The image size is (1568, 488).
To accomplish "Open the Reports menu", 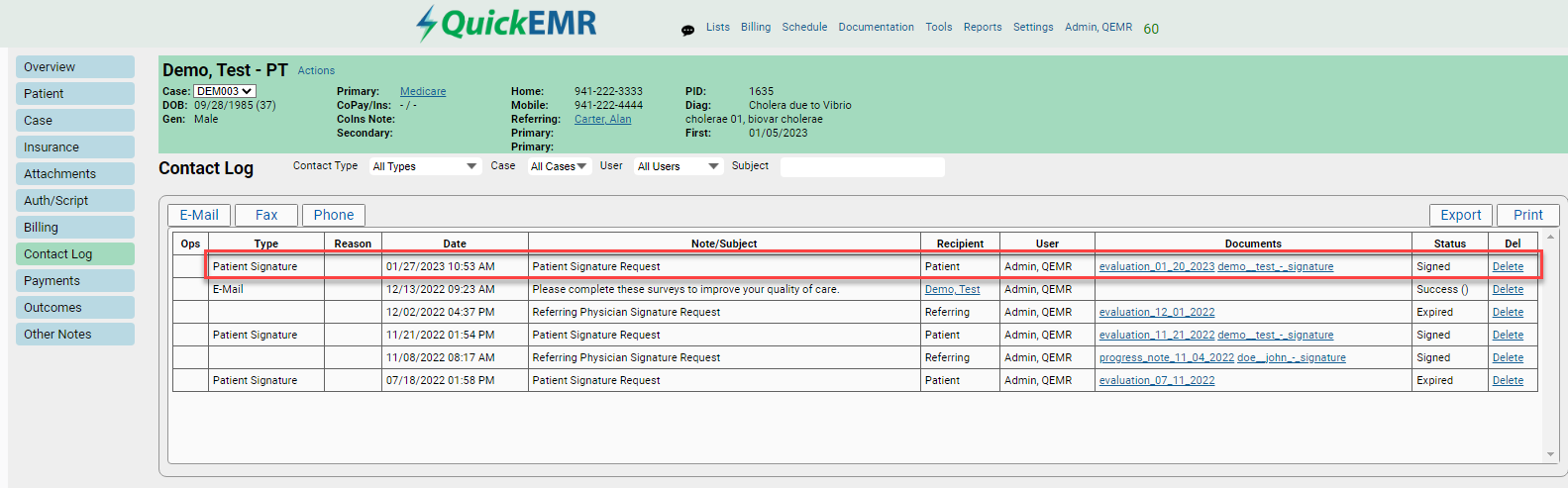I will (983, 28).
